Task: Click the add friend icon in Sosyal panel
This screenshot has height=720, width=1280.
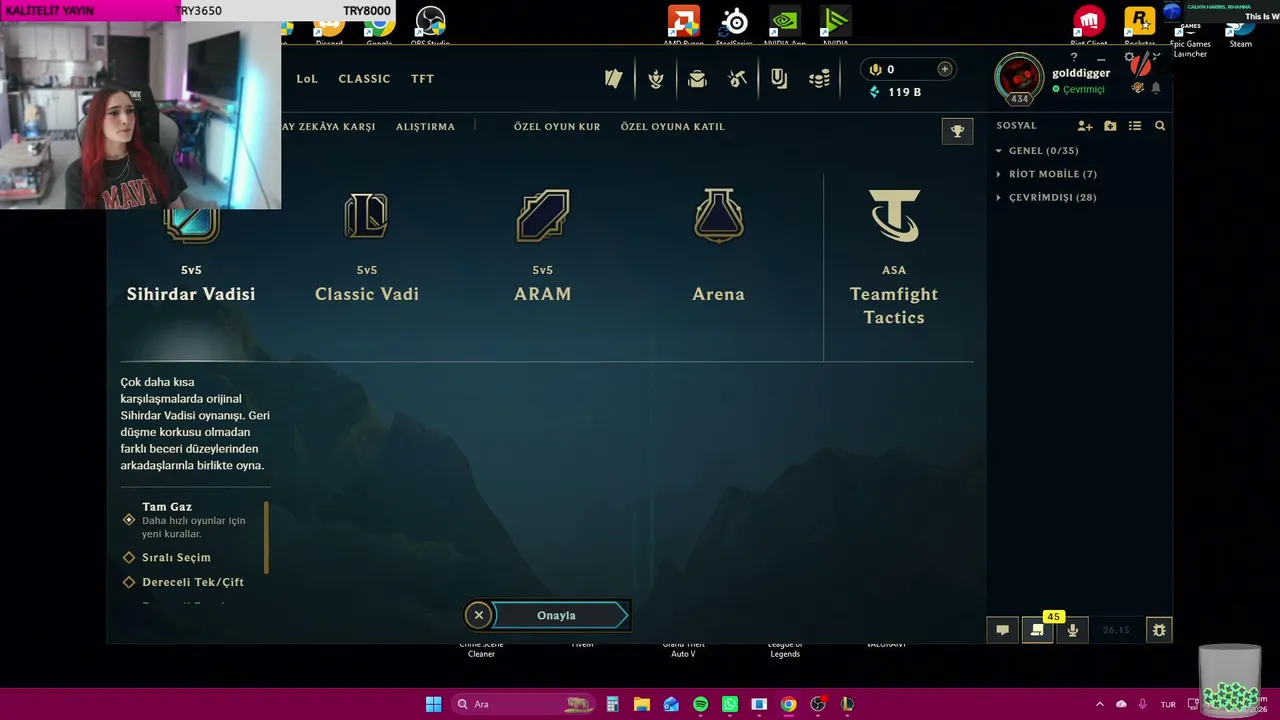Action: (1085, 126)
